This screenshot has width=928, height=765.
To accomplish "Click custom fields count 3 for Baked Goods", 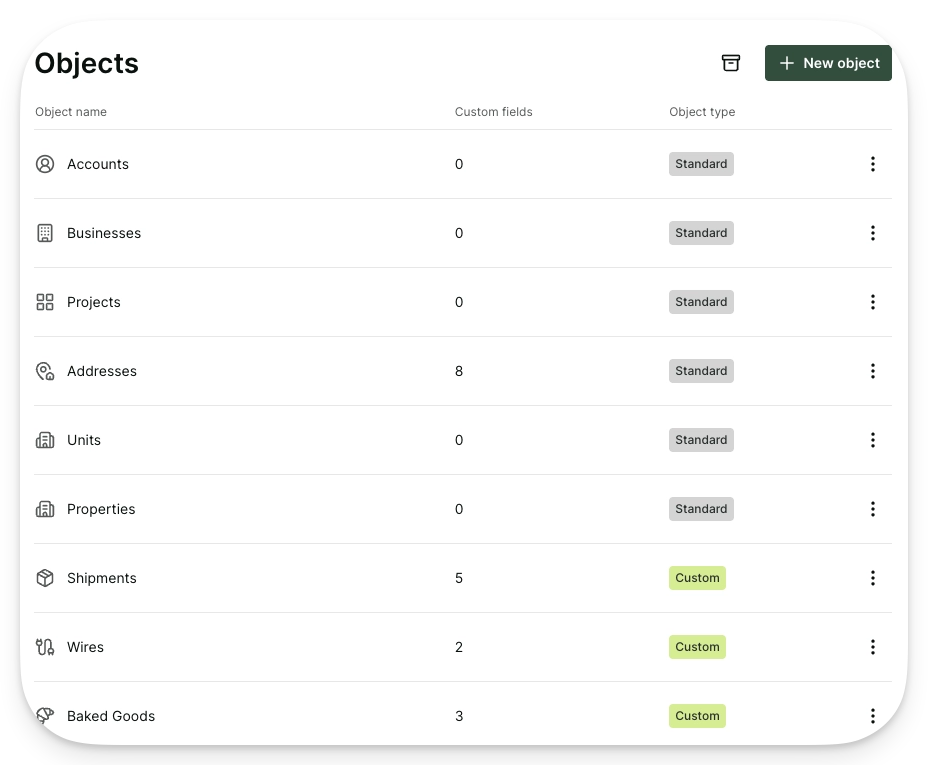I will pyautogui.click(x=459, y=716).
